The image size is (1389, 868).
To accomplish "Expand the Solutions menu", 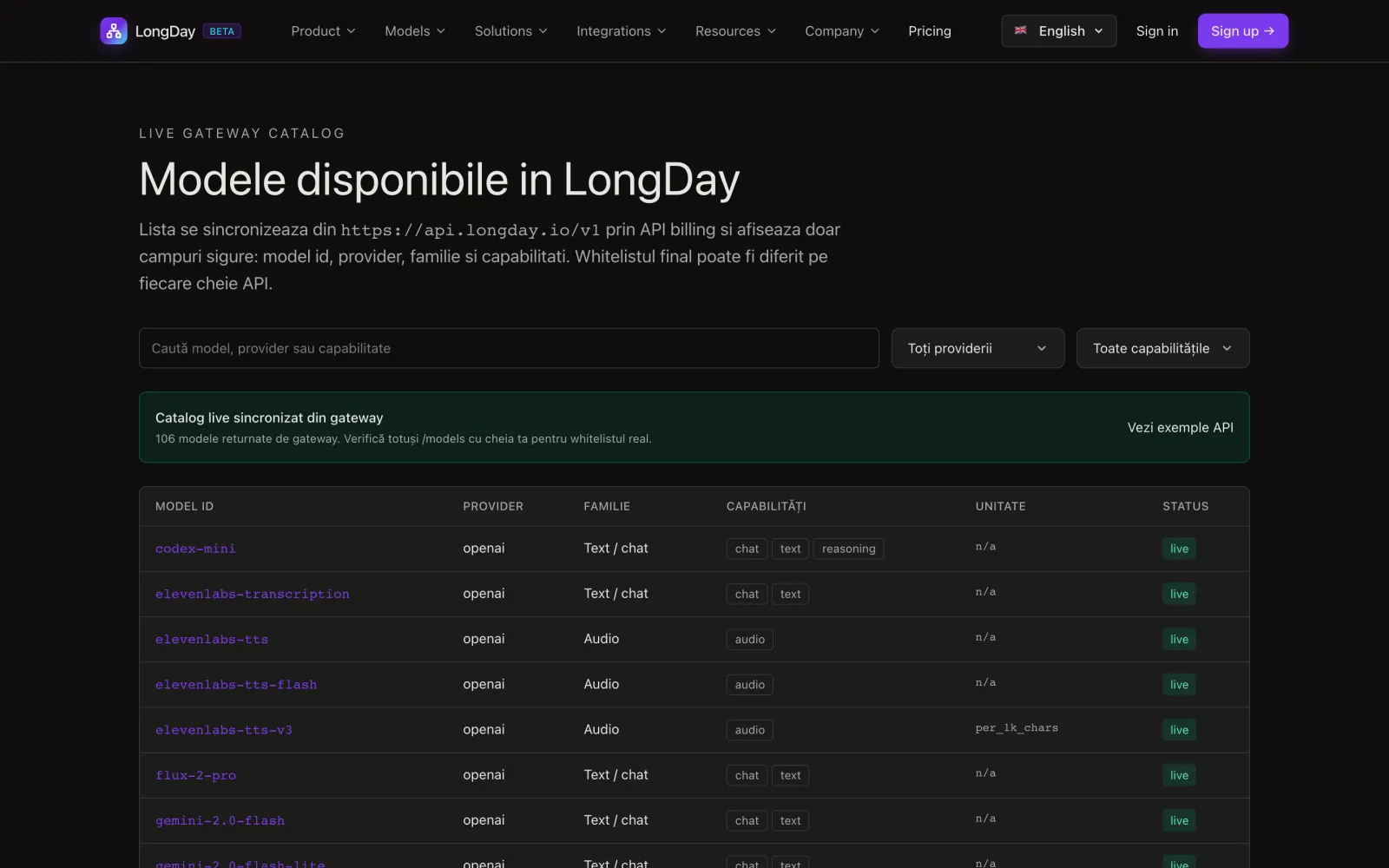I will point(511,31).
